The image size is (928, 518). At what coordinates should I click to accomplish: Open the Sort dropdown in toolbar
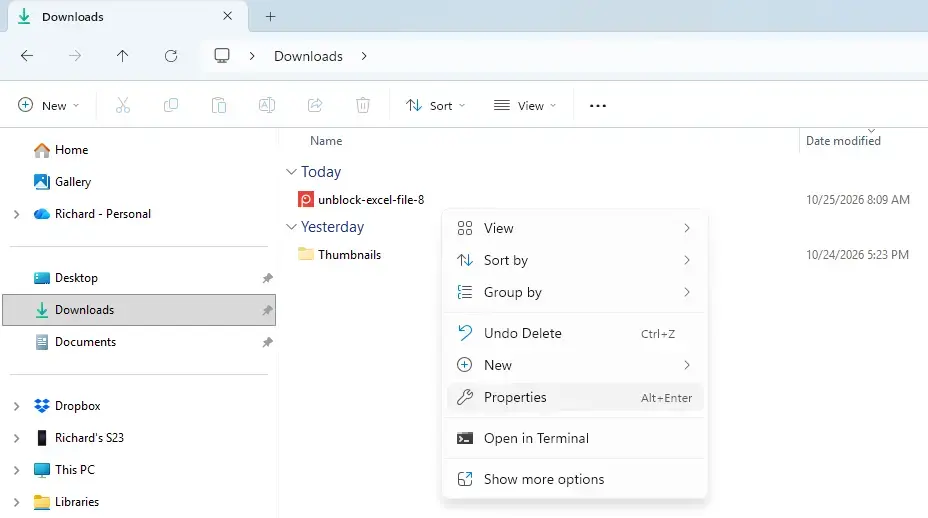(x=436, y=105)
